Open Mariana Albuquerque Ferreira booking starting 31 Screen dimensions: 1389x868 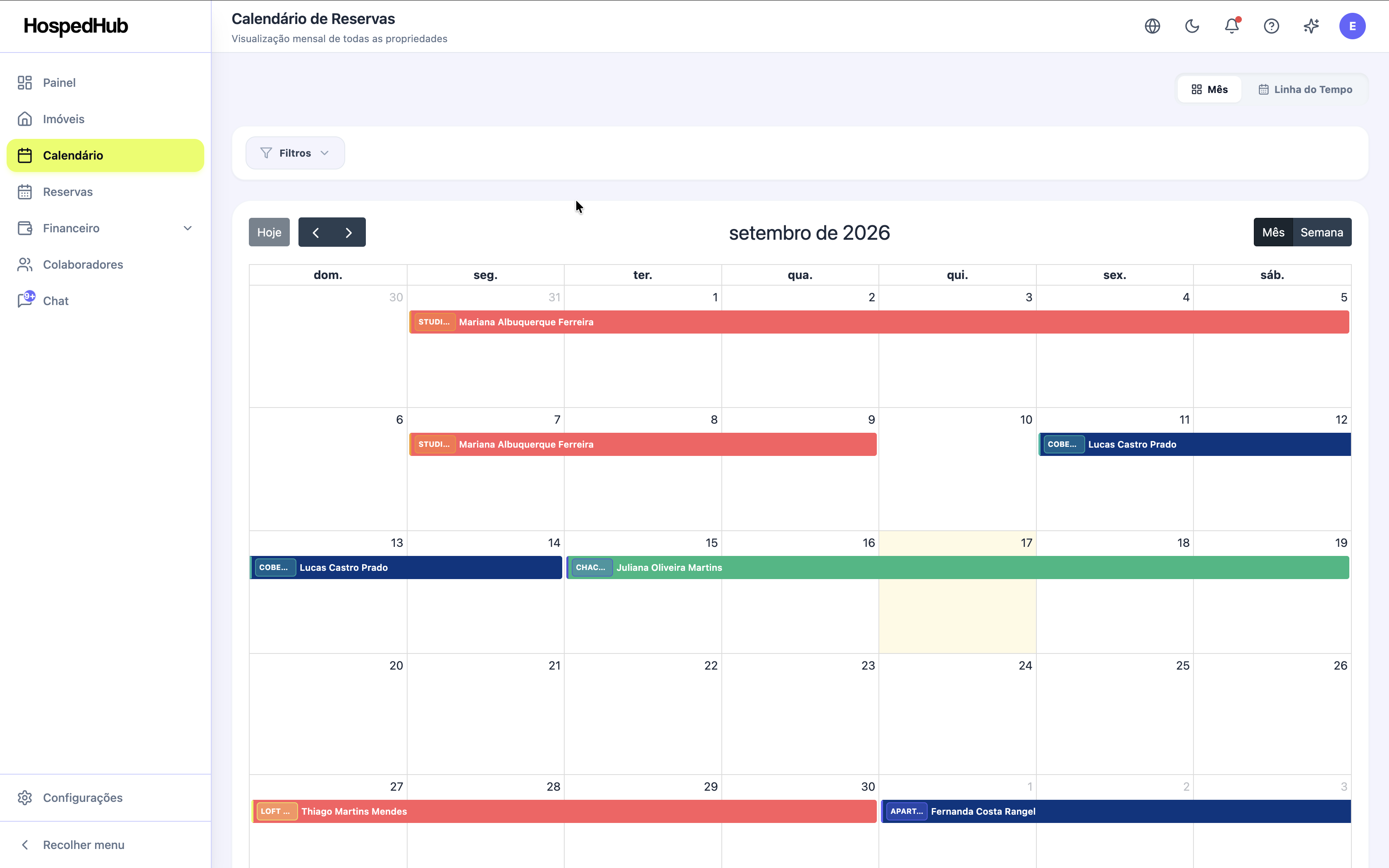[879, 322]
